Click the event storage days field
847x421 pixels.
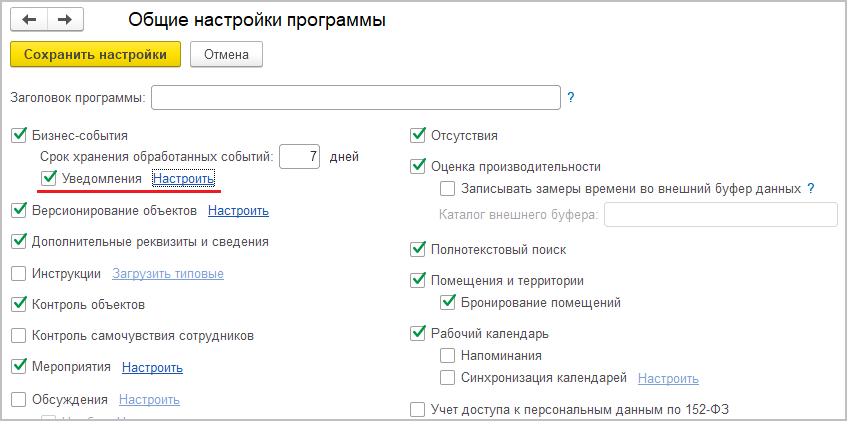(299, 156)
